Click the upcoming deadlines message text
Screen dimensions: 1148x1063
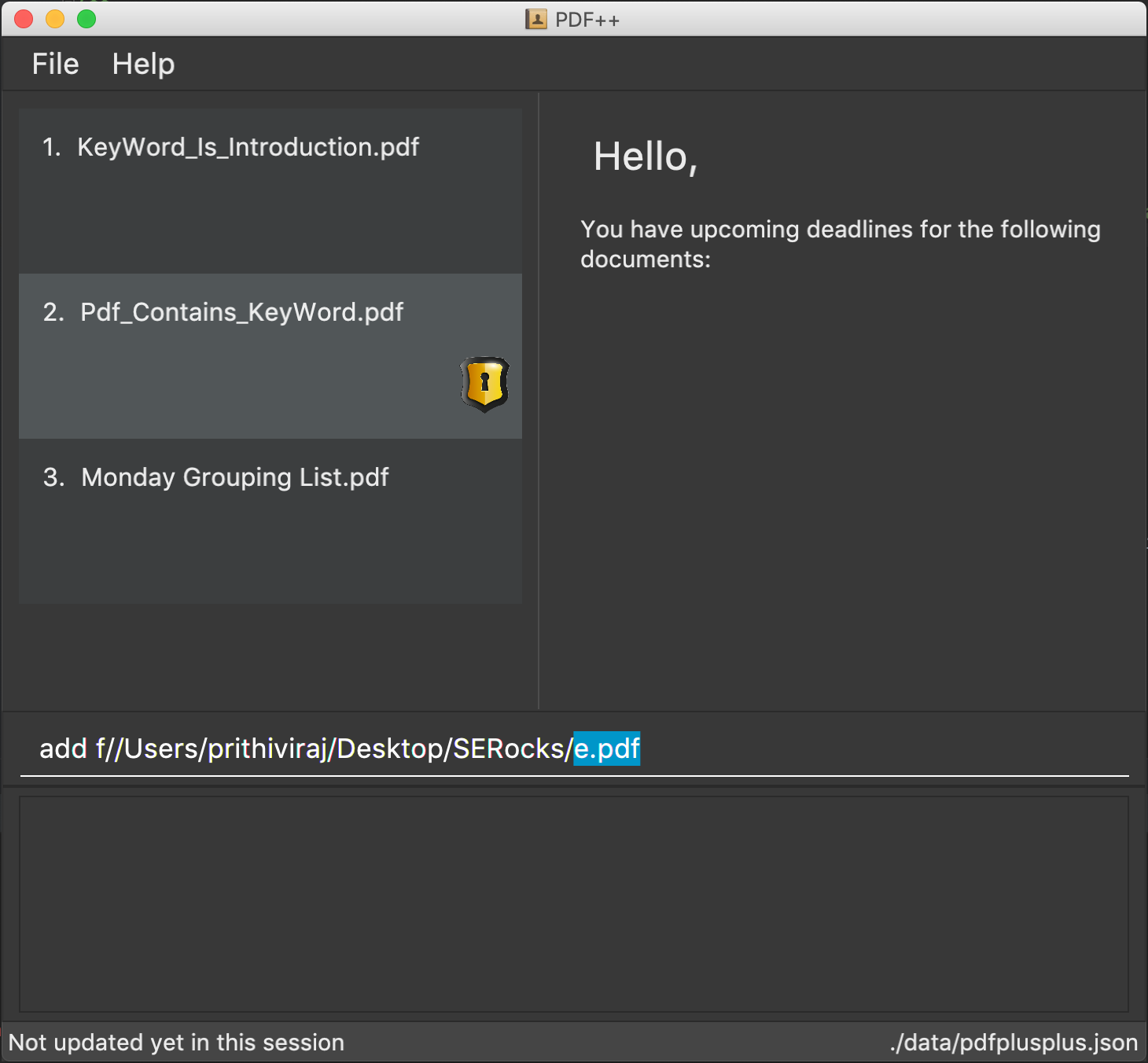(841, 244)
